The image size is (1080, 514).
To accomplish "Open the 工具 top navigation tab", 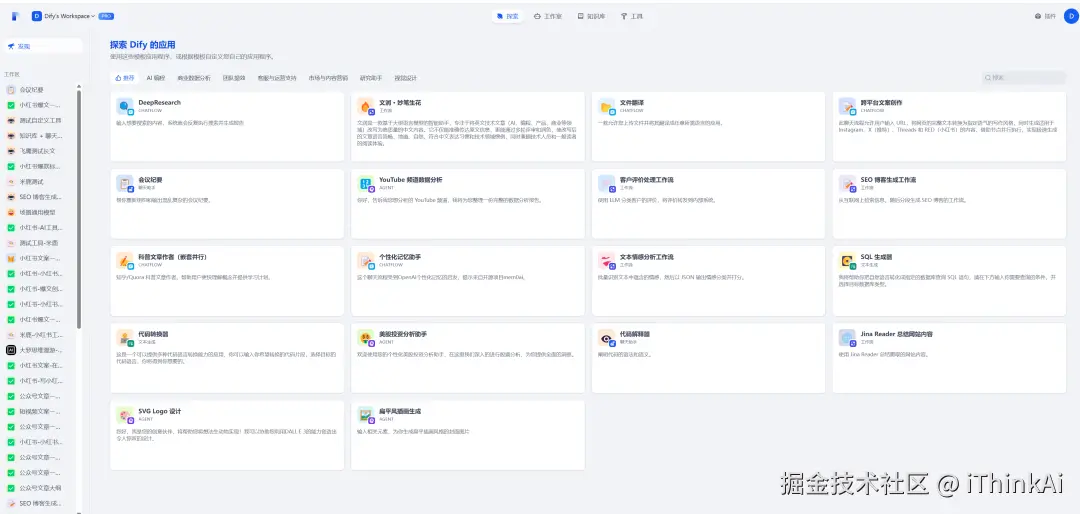I will click(632, 16).
